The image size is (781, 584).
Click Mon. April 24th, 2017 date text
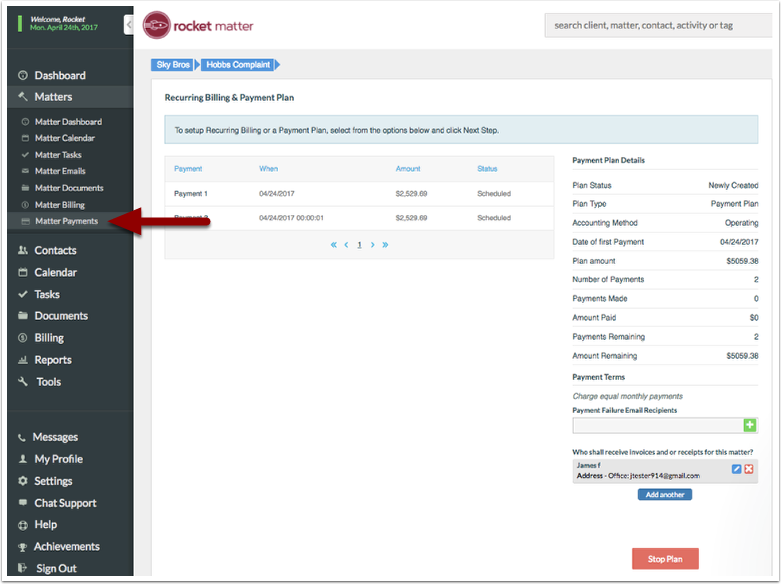64,27
